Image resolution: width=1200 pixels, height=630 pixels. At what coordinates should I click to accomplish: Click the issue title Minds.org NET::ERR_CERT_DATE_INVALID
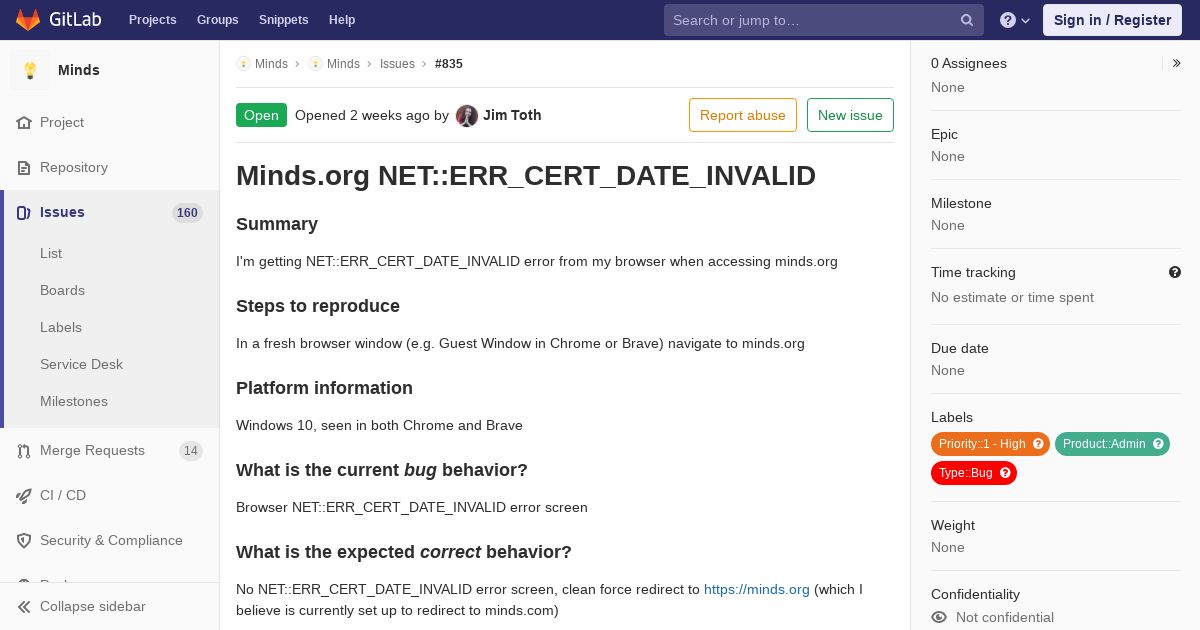tap(526, 176)
